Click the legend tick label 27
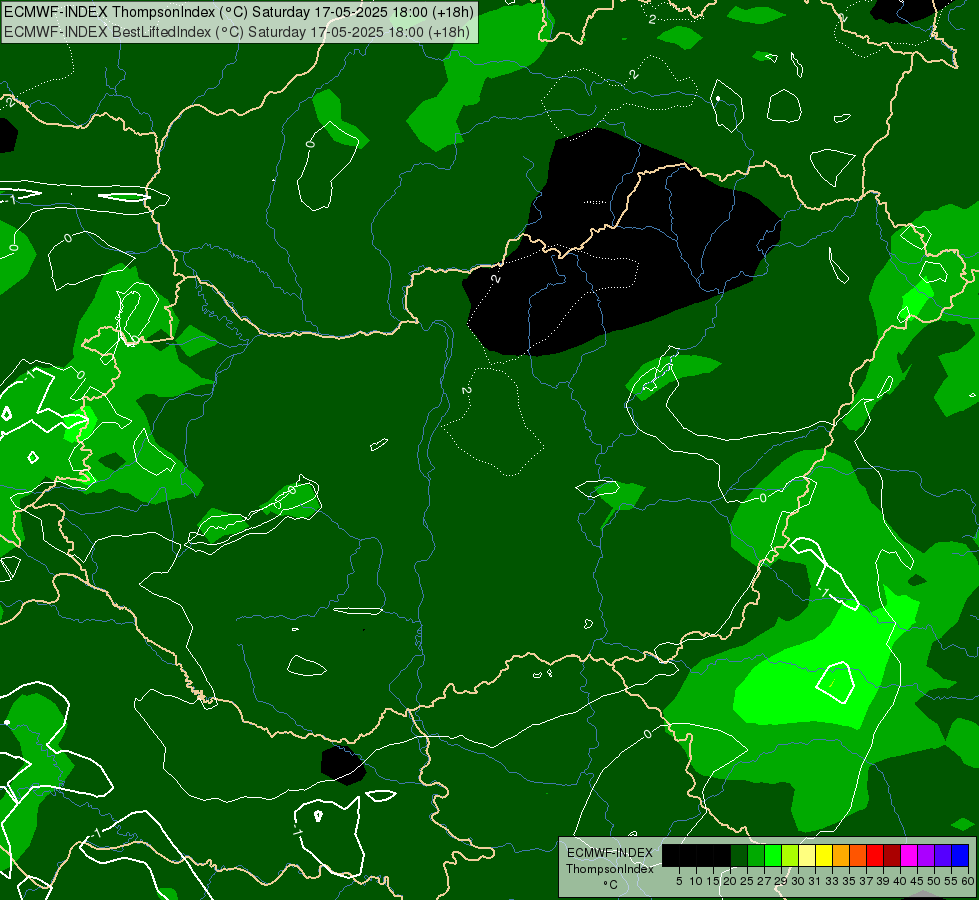 pyautogui.click(x=764, y=881)
